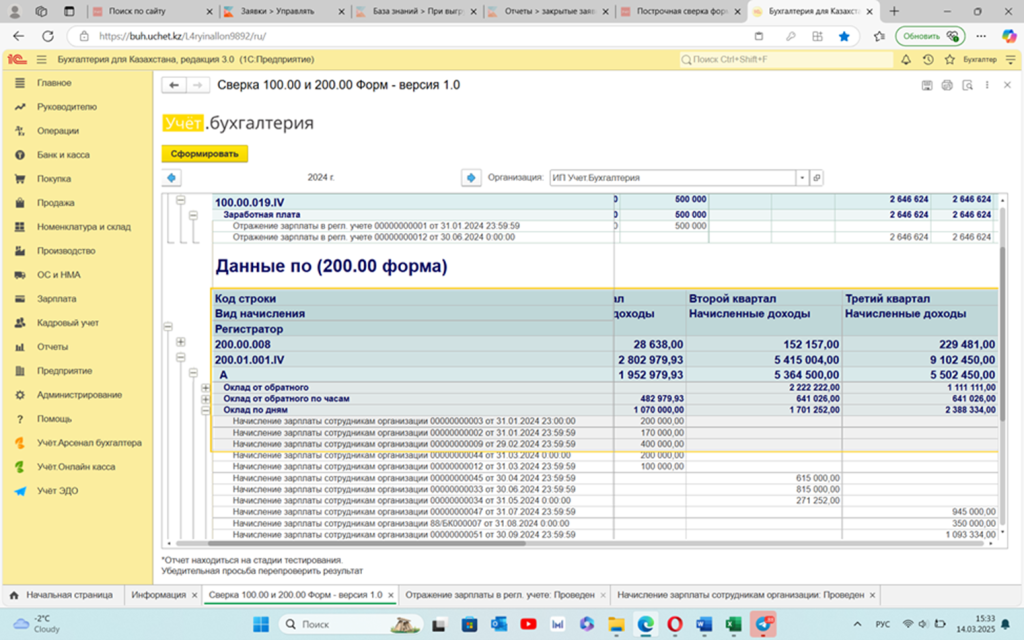Click the favorites star in 1C header
The width and height of the screenshot is (1024, 640).
[949, 60]
